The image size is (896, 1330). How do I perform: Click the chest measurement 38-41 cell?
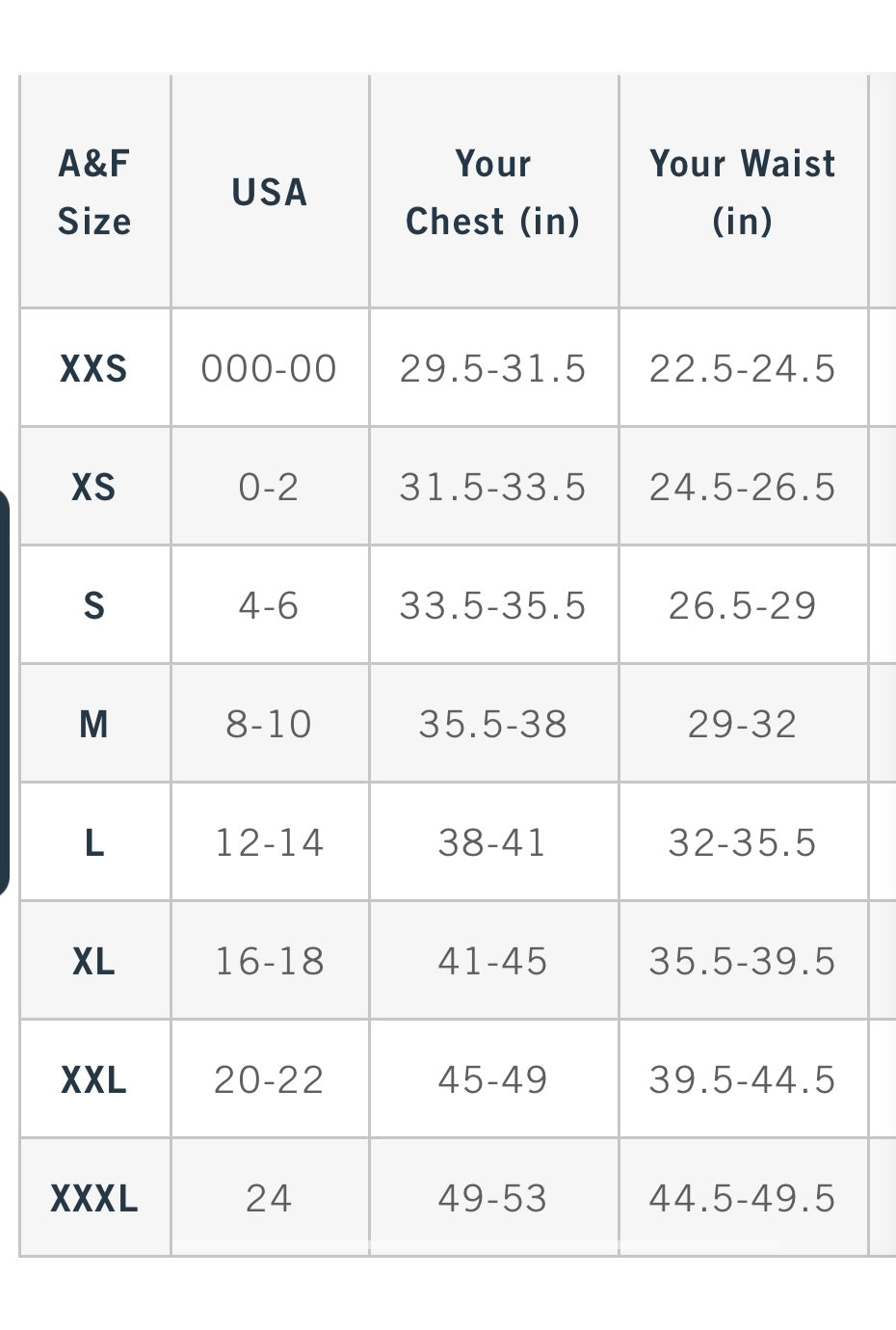tap(492, 842)
